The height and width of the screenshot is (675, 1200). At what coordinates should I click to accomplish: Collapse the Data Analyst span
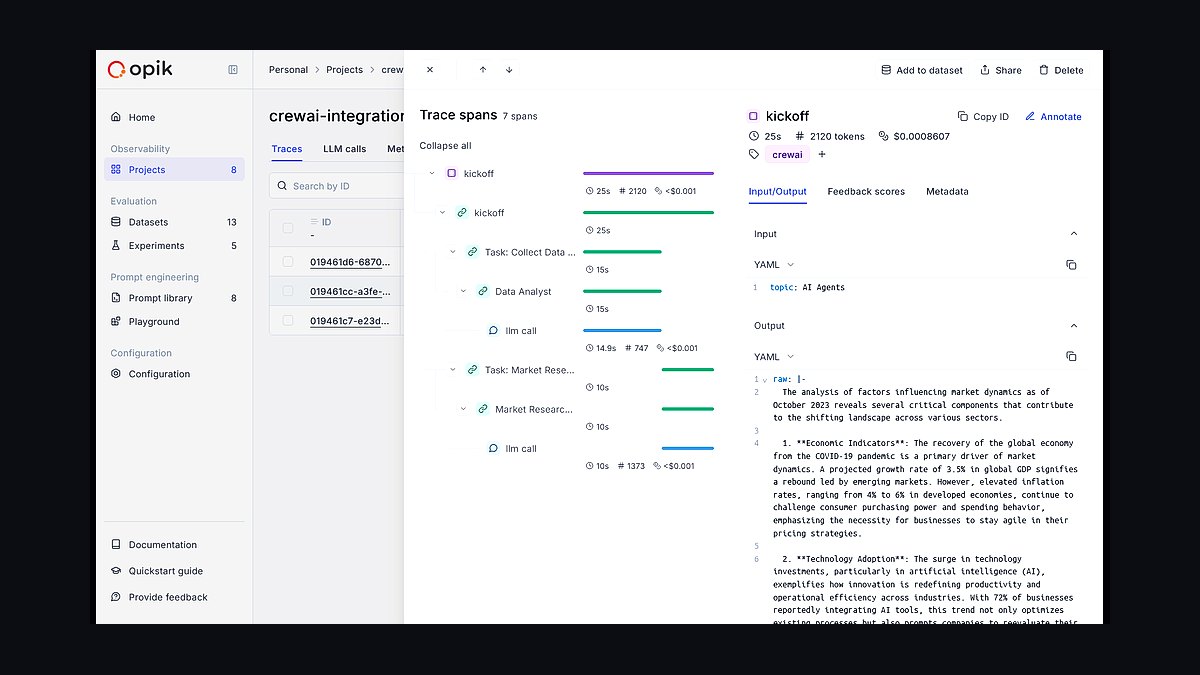tap(463, 291)
